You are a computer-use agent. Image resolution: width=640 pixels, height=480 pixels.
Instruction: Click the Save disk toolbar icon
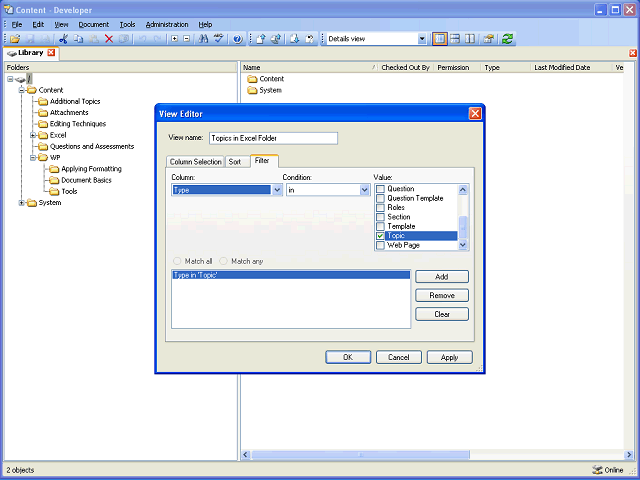click(x=30, y=39)
